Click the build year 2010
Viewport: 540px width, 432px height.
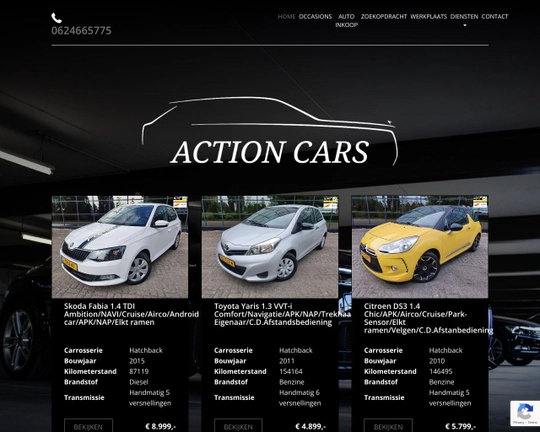tap(437, 361)
